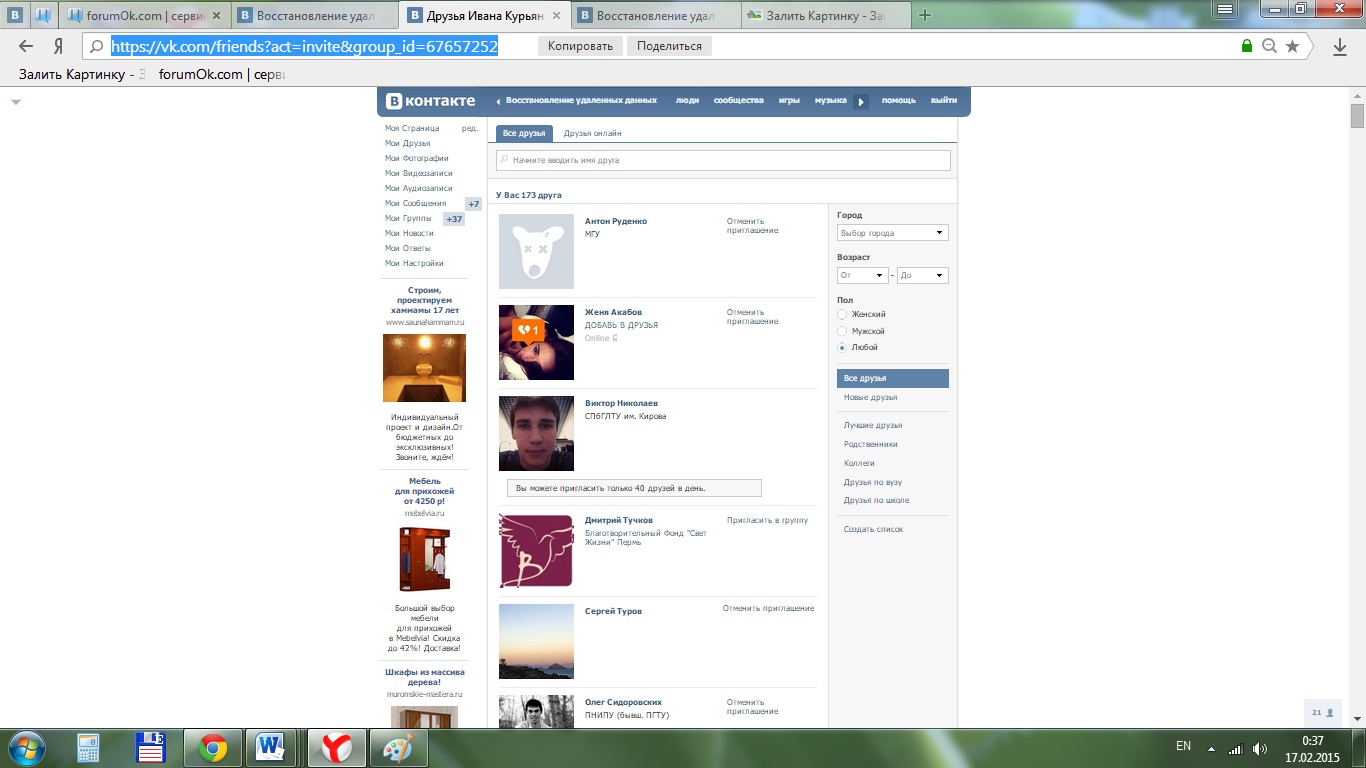Open Paint from taskbar

coord(399,748)
